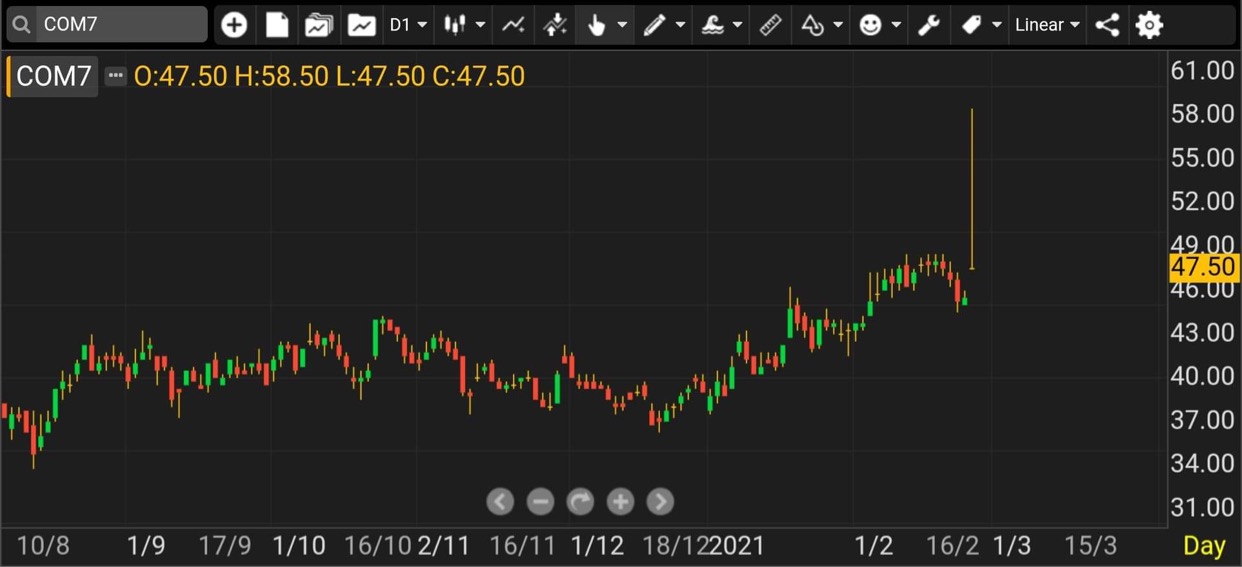The image size is (1242, 567).
Task: Pan chart left with arrow button
Action: click(x=500, y=502)
